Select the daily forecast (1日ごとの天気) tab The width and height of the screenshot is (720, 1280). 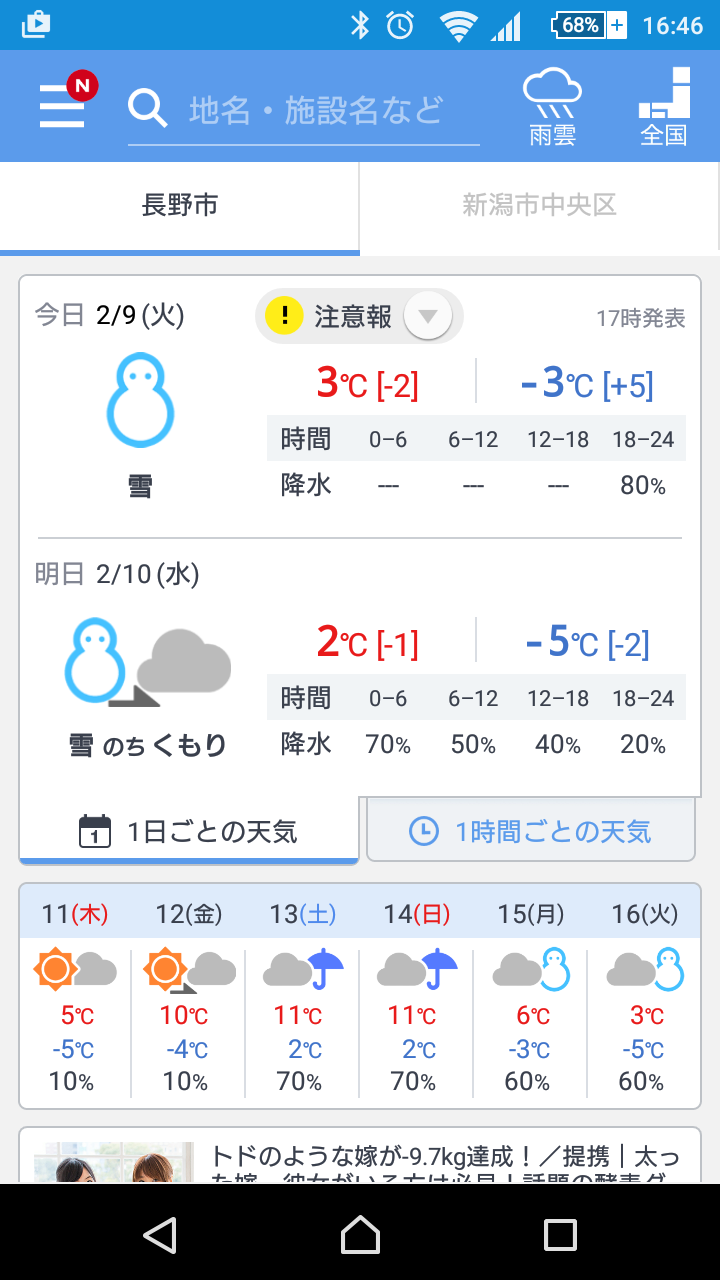(x=189, y=831)
